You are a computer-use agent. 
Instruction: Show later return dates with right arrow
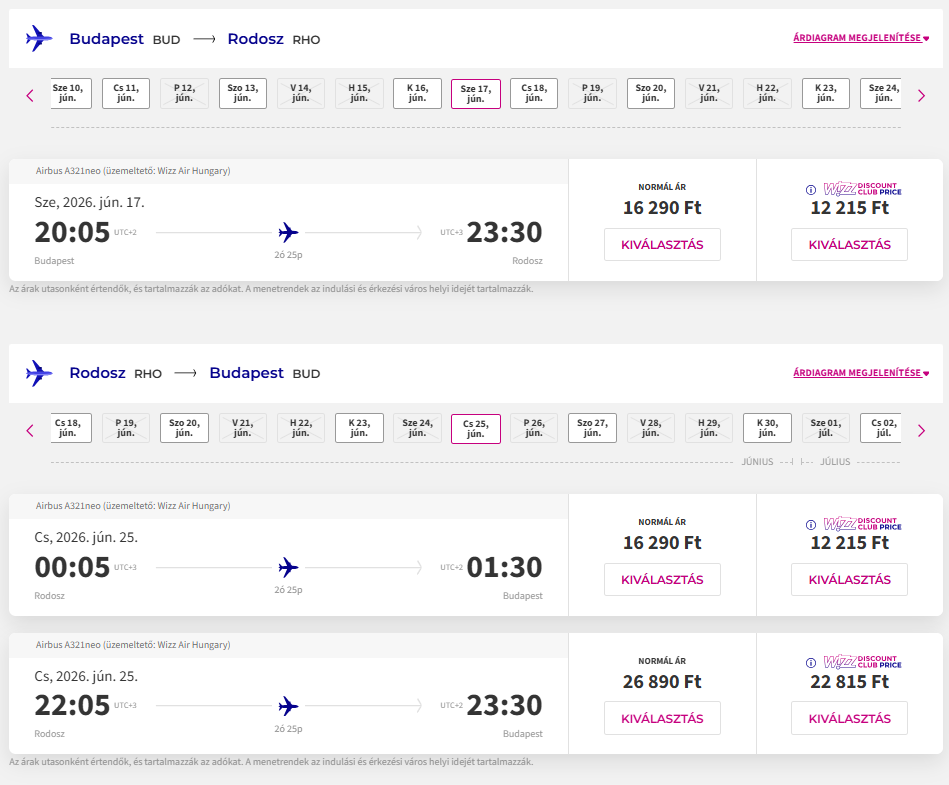click(x=921, y=430)
